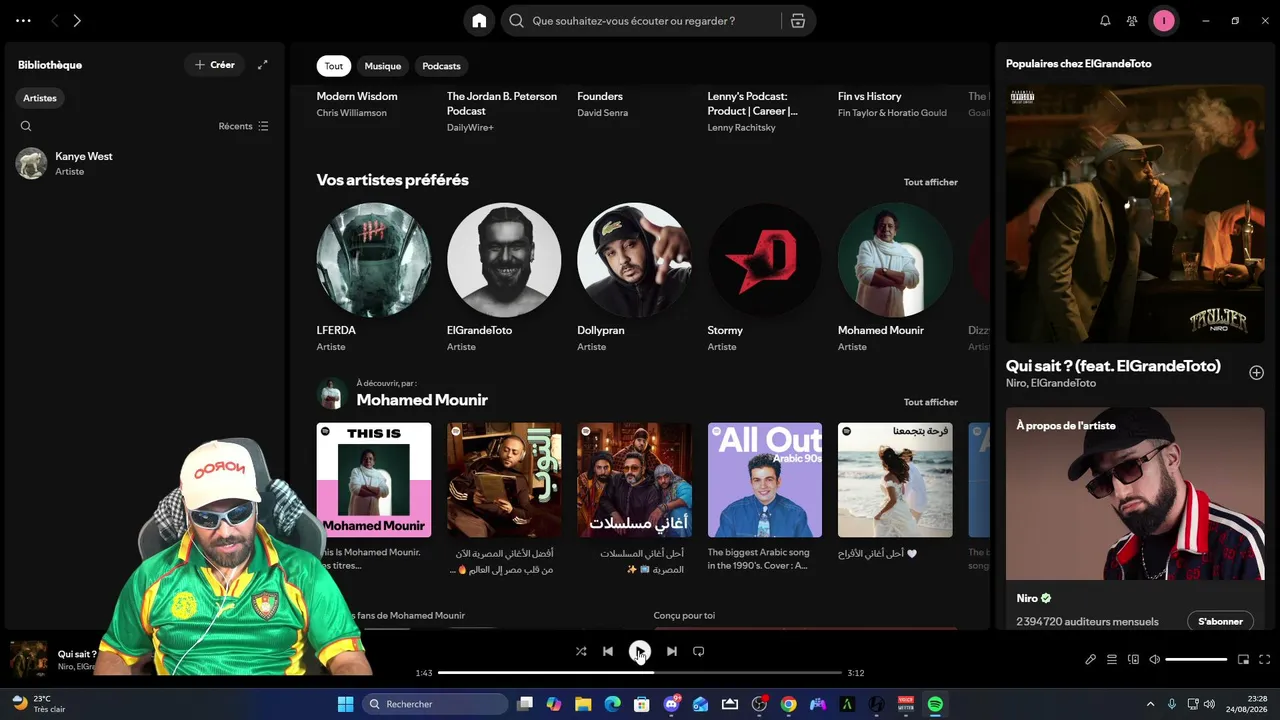Go to Spotify Home

pos(479,21)
